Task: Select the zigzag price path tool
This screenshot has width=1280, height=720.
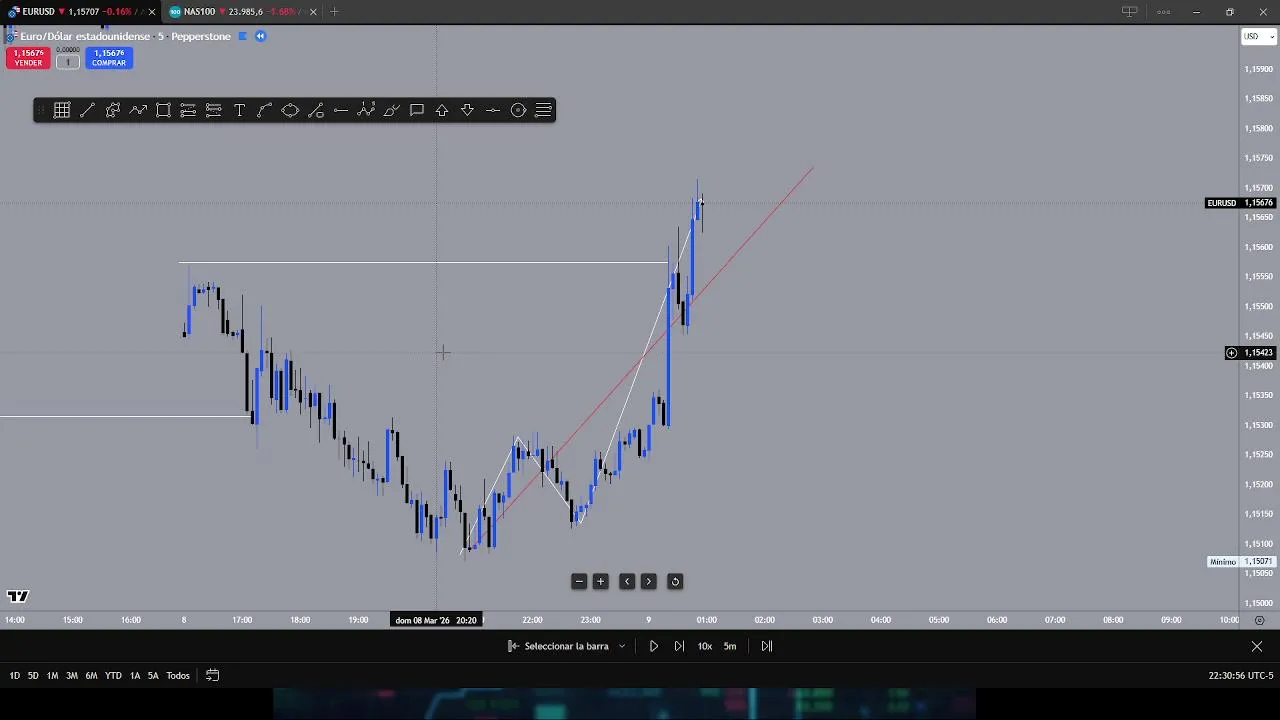Action: [x=138, y=110]
